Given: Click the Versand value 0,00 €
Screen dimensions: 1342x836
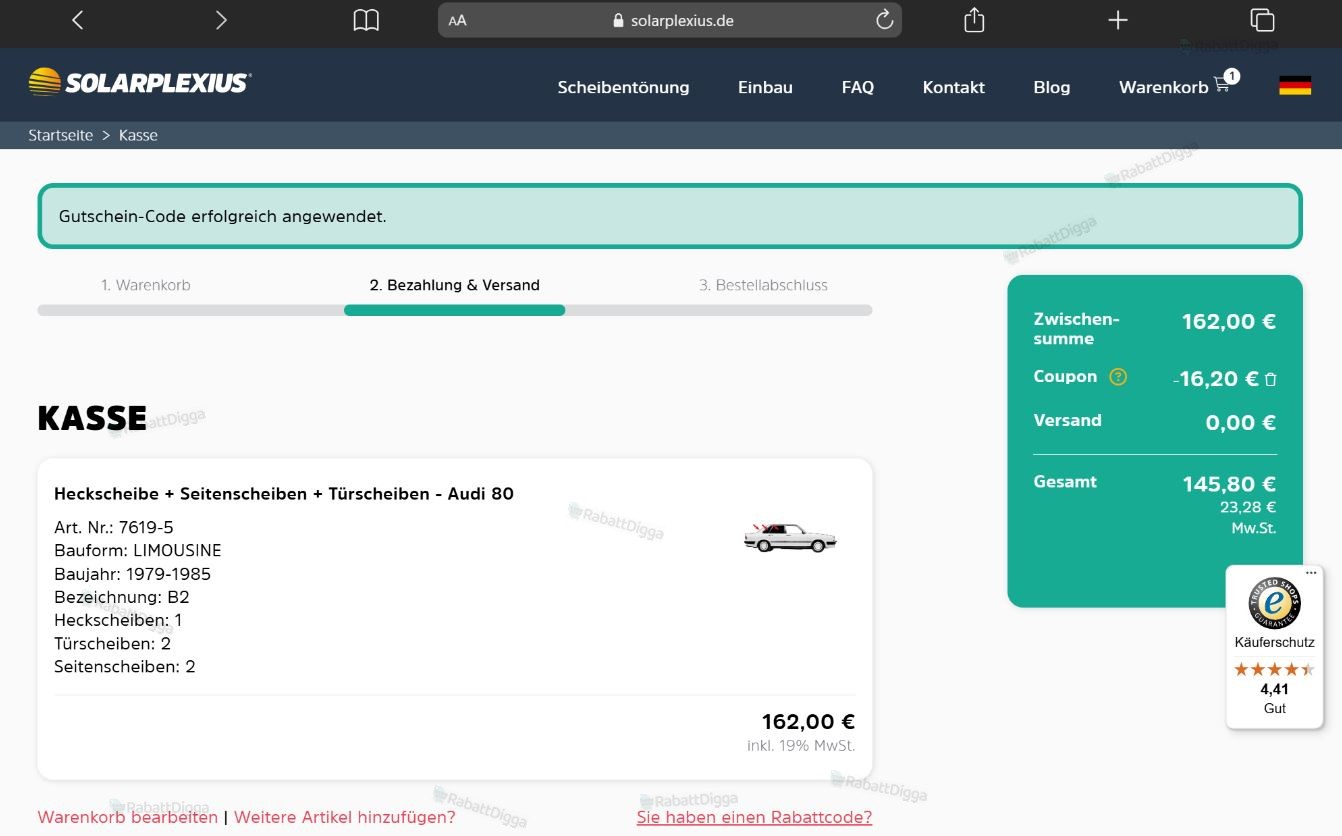Looking at the screenshot, I should (x=1241, y=422).
